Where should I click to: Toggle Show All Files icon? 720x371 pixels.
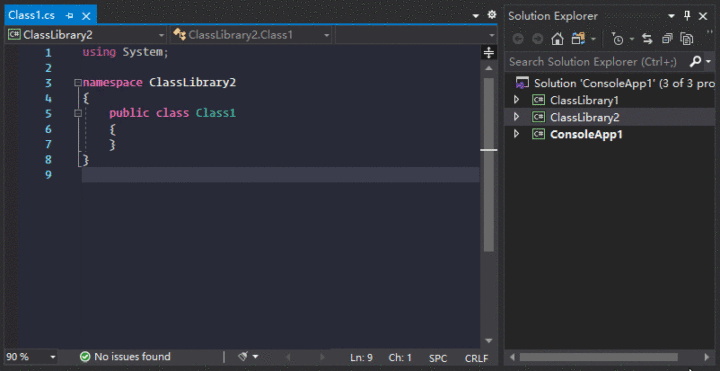[x=687, y=39]
